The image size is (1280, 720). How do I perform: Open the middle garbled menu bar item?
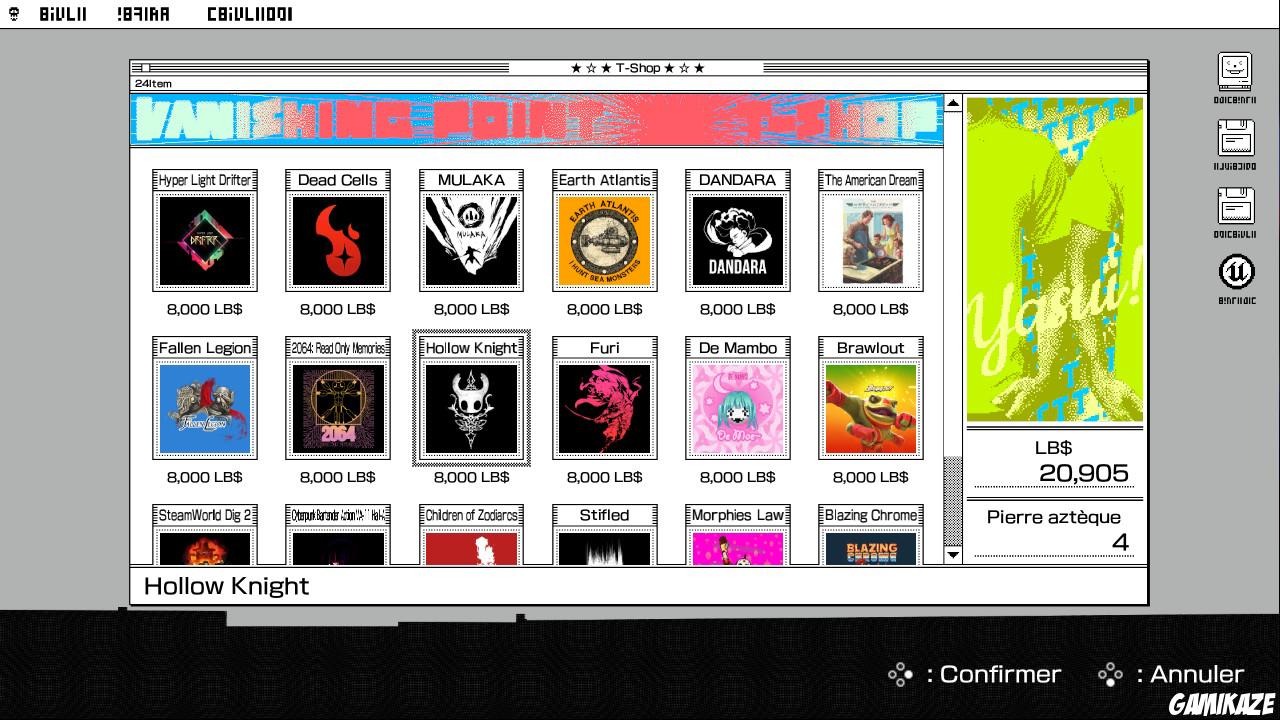[x=143, y=14]
